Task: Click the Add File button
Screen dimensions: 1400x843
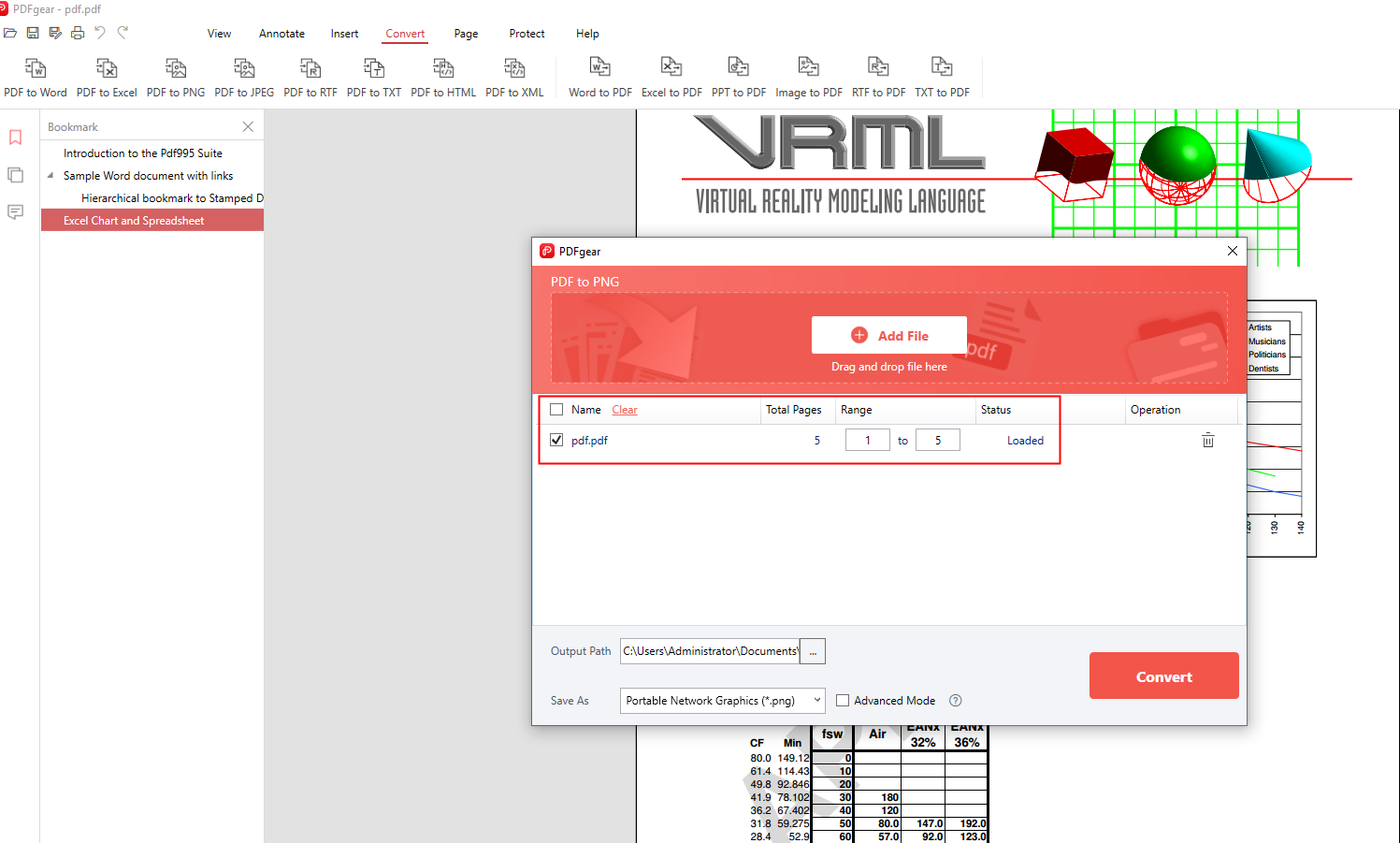Action: pyautogui.click(x=889, y=335)
